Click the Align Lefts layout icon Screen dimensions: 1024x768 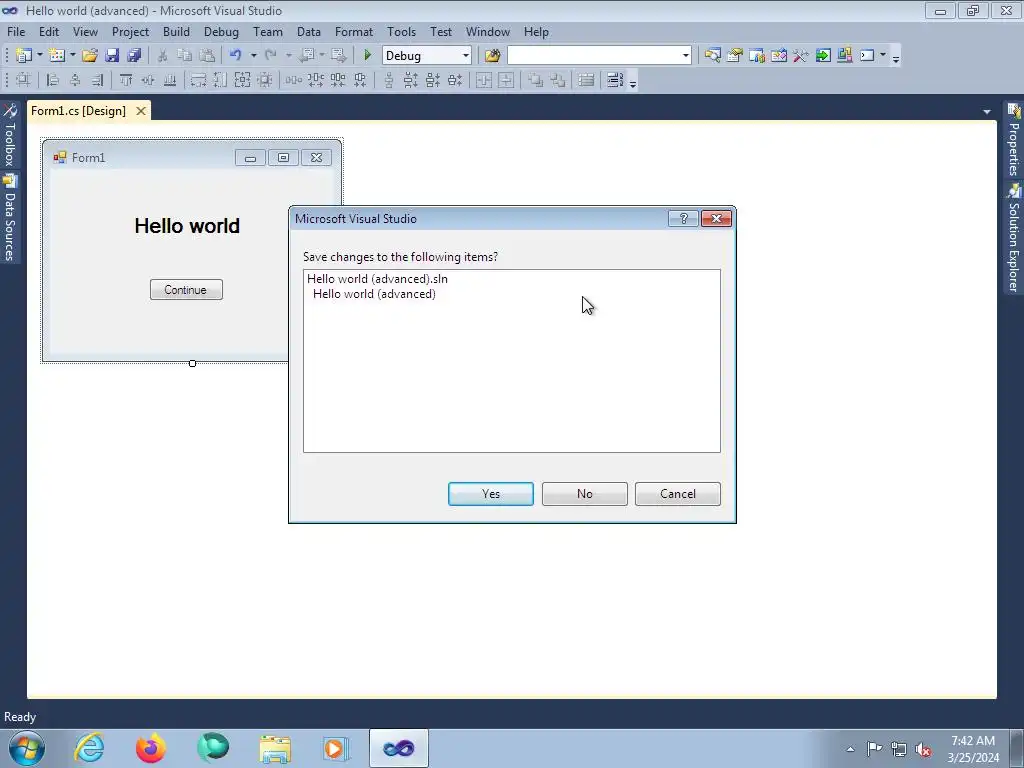coord(54,80)
